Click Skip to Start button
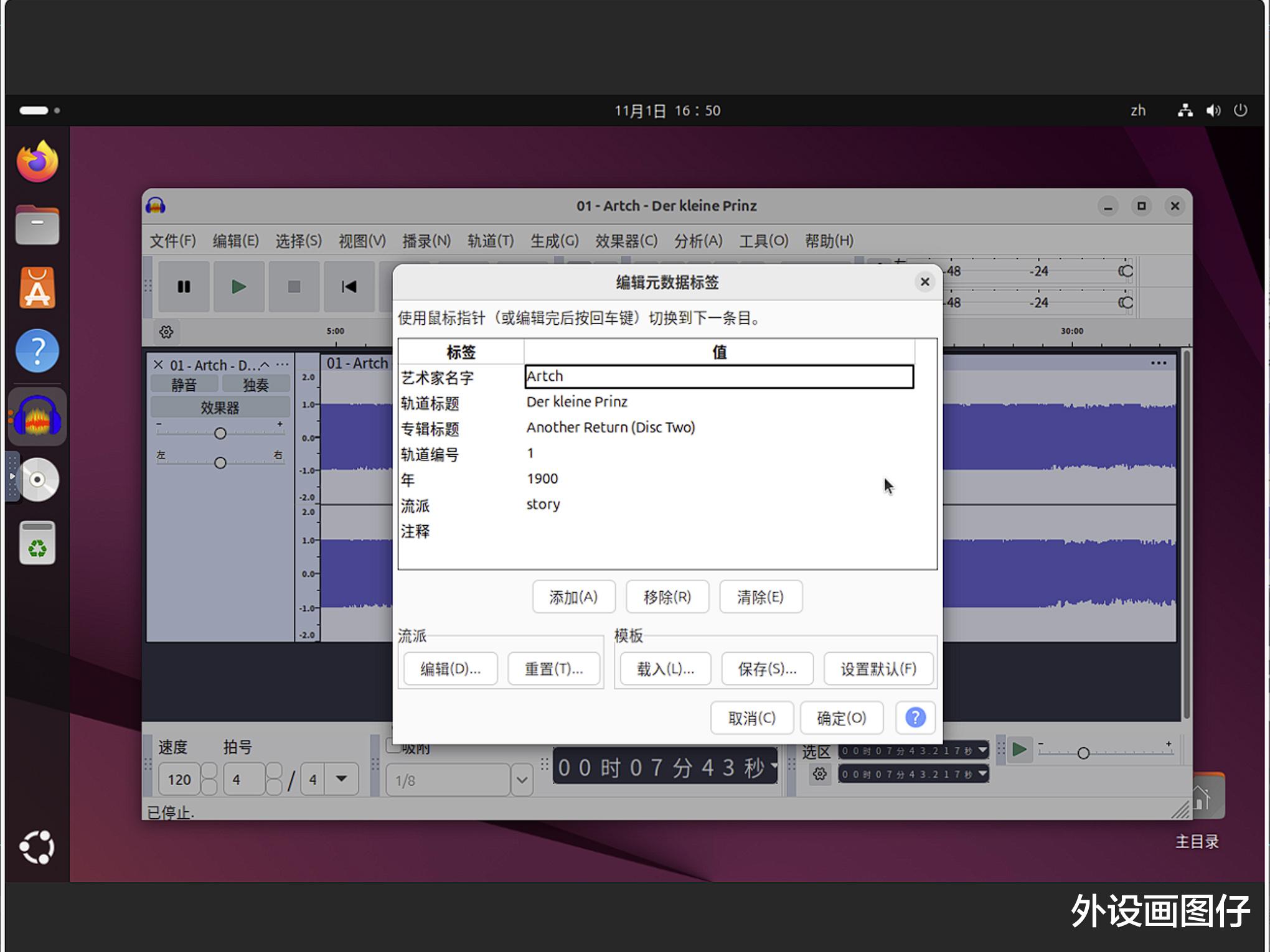Viewport: 1270px width, 952px height. click(x=349, y=287)
